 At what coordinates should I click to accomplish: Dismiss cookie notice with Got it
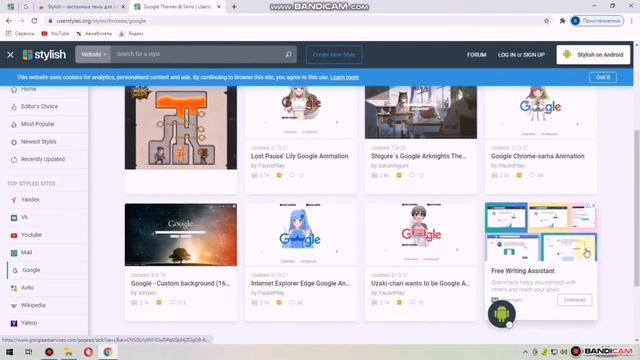coord(603,77)
